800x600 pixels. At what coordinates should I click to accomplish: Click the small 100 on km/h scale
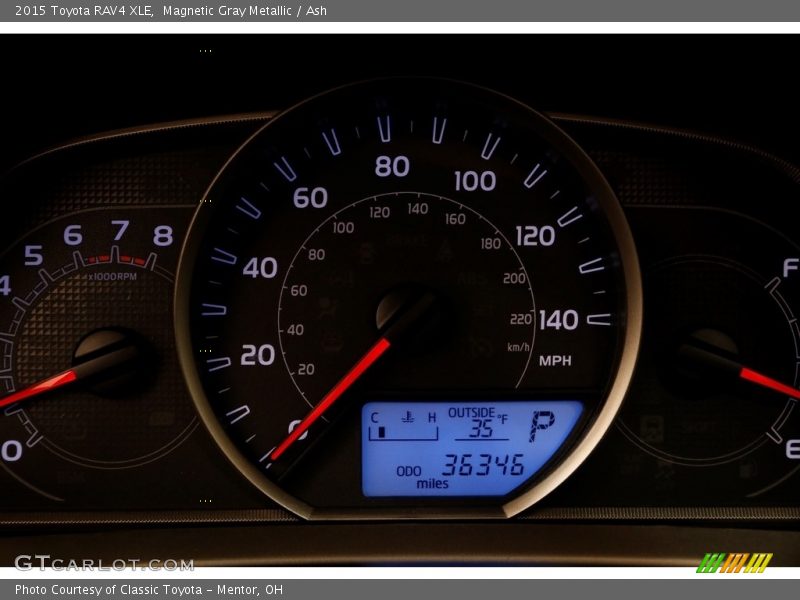(x=343, y=228)
